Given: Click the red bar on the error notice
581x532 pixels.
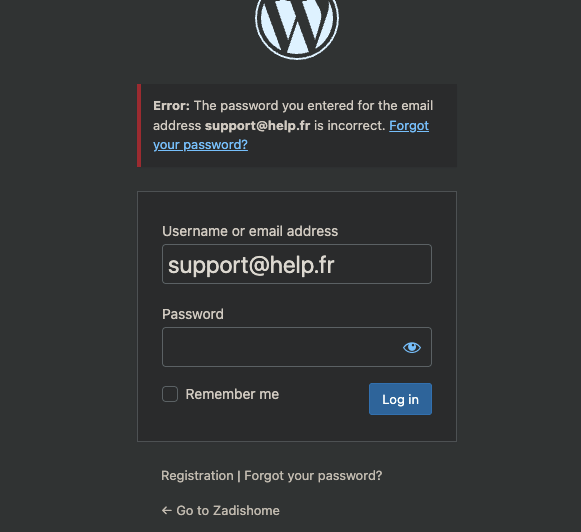Looking at the screenshot, I should click(x=139, y=126).
